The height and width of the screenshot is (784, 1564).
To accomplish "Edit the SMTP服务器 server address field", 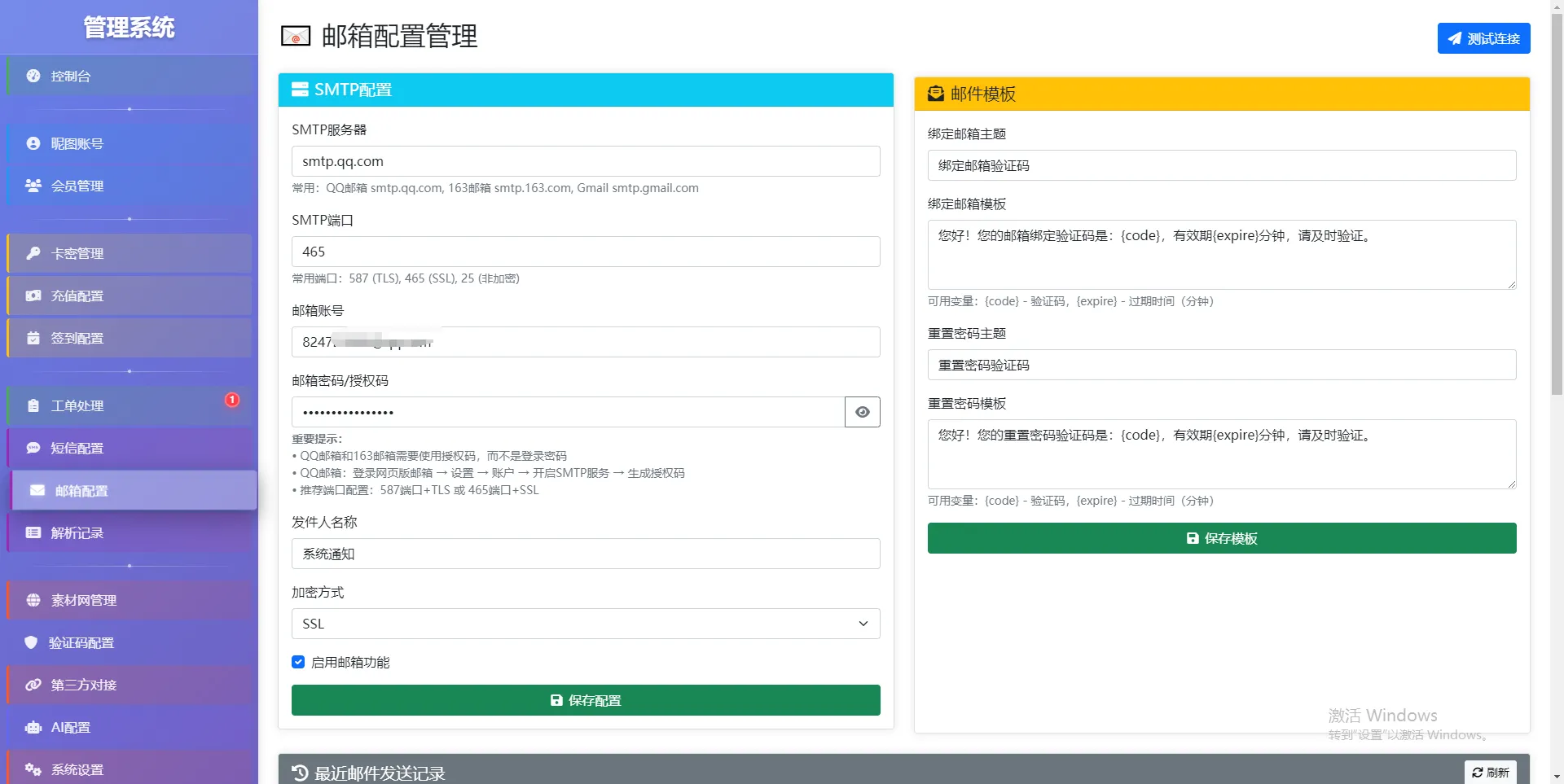I will (585, 161).
